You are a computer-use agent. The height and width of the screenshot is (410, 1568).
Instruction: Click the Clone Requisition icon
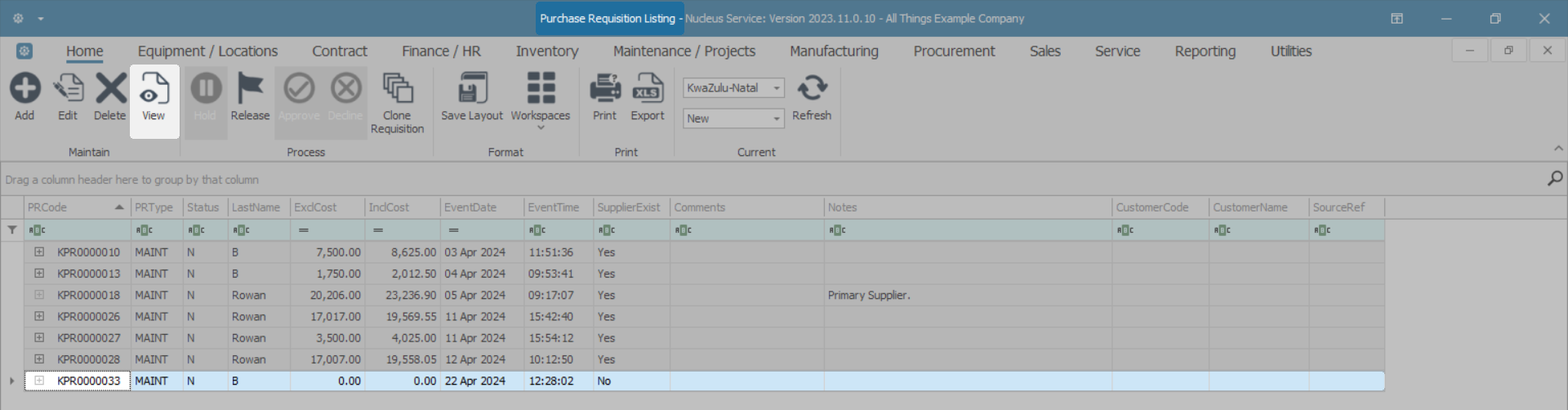[x=398, y=89]
